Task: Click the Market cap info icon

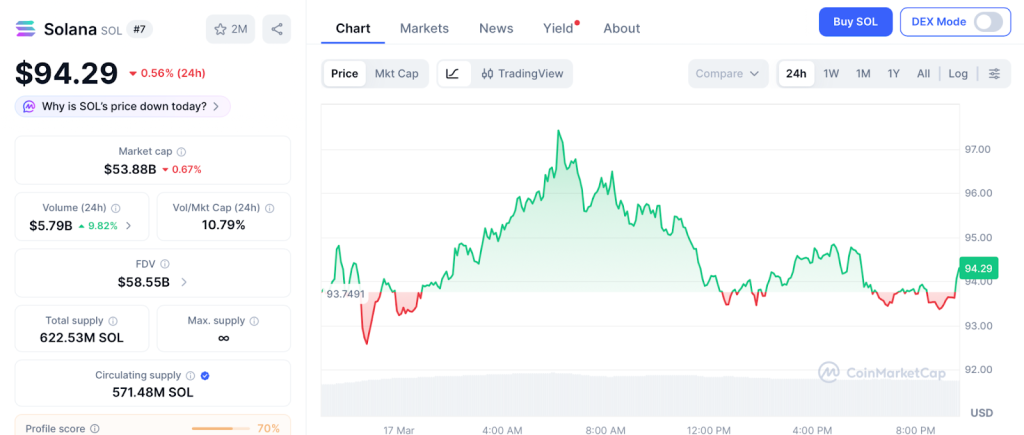Action: (181, 152)
